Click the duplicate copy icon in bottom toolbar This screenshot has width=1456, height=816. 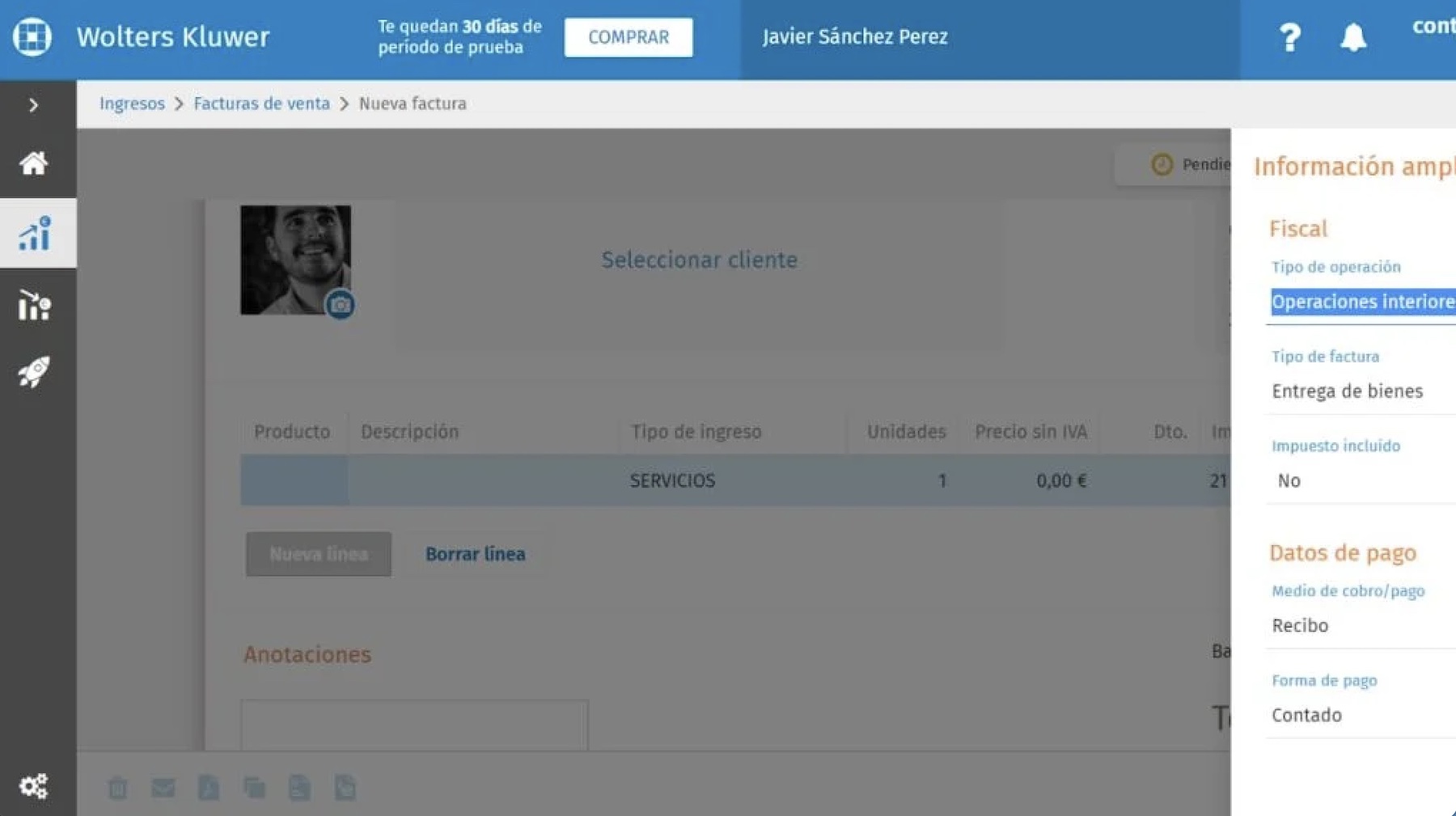254,788
